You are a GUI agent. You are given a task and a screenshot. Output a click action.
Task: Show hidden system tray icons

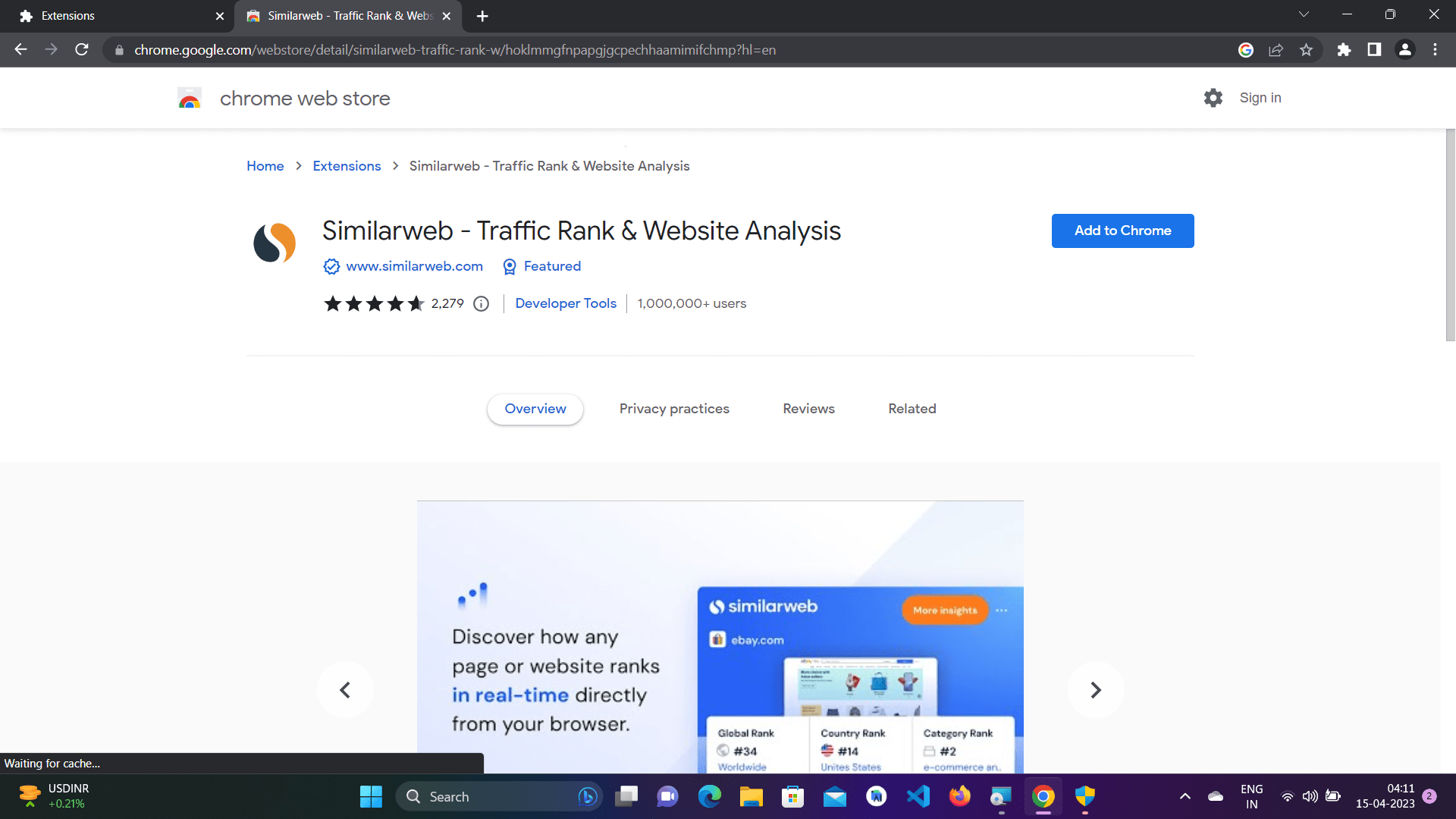[1185, 796]
